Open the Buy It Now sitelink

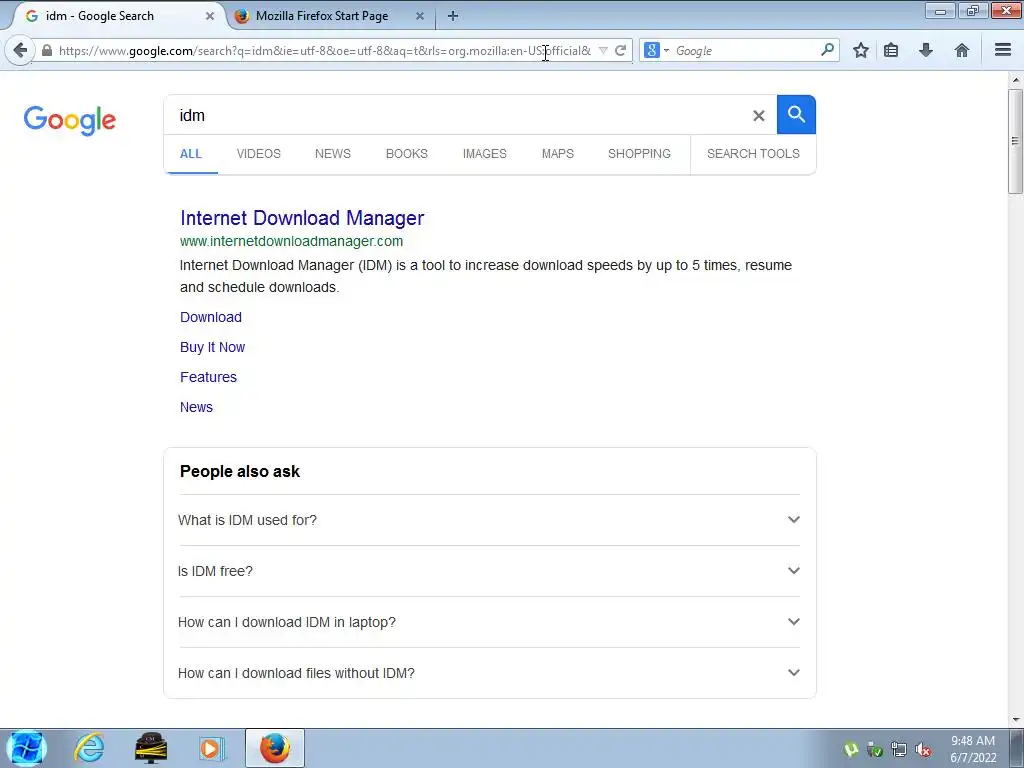[x=212, y=347]
